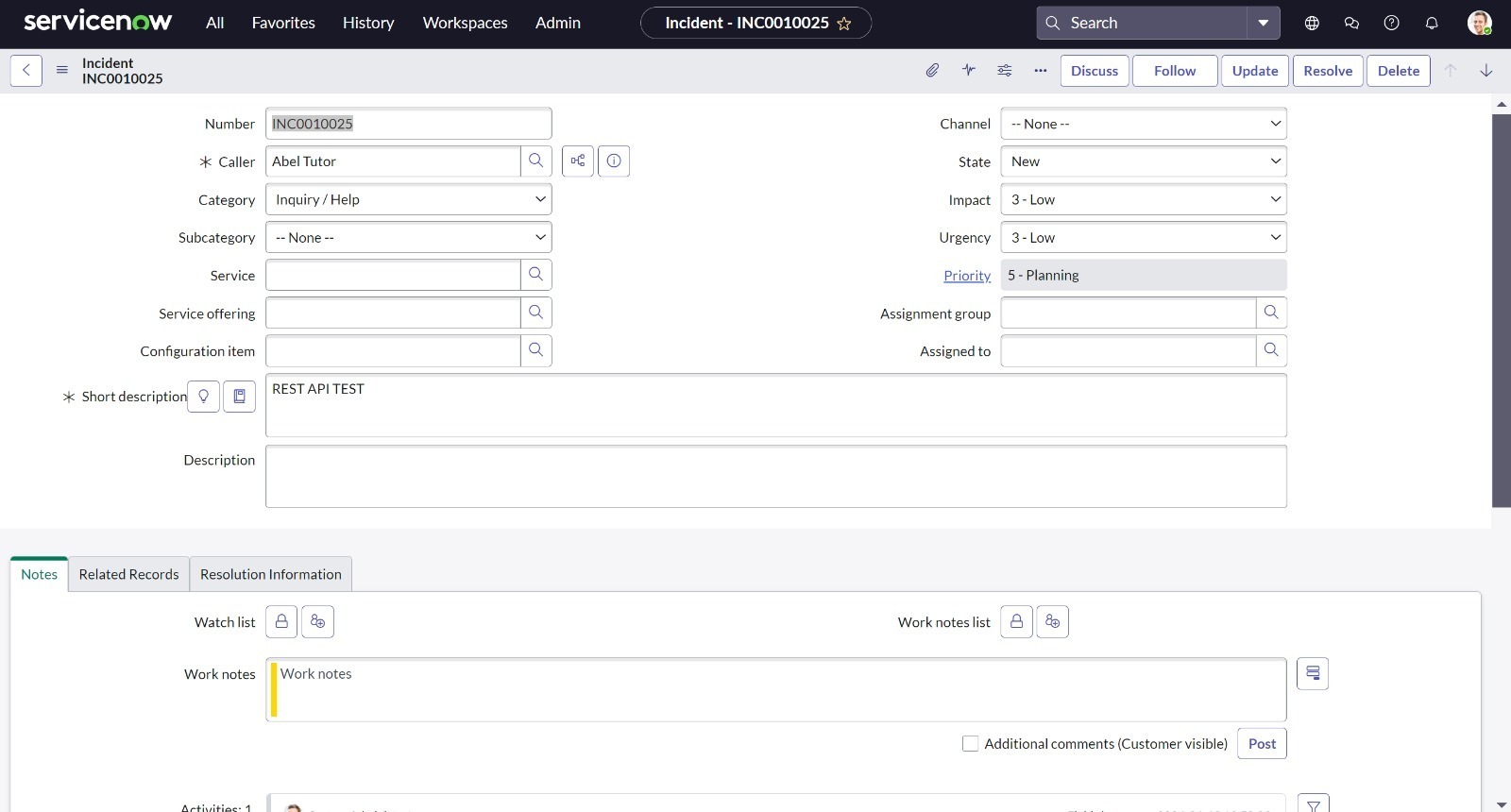Image resolution: width=1511 pixels, height=812 pixels.
Task: Click the lightbulb suggestion icon for Short description
Action: (204, 397)
